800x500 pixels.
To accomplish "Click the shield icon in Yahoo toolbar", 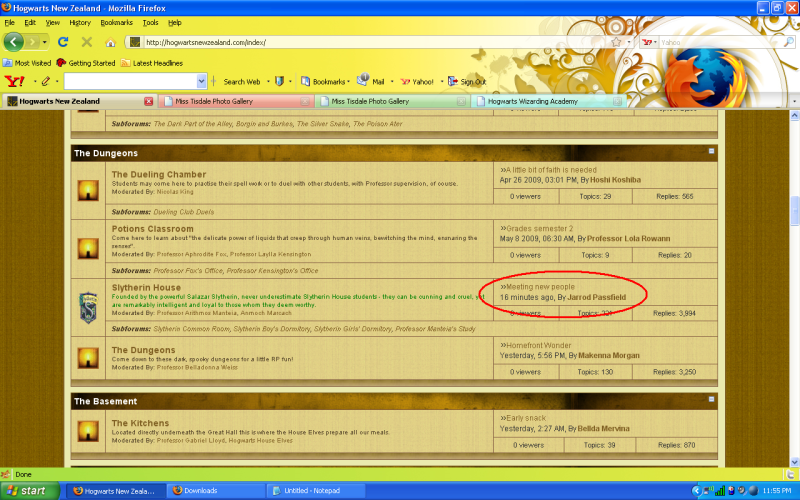I will click(279, 81).
